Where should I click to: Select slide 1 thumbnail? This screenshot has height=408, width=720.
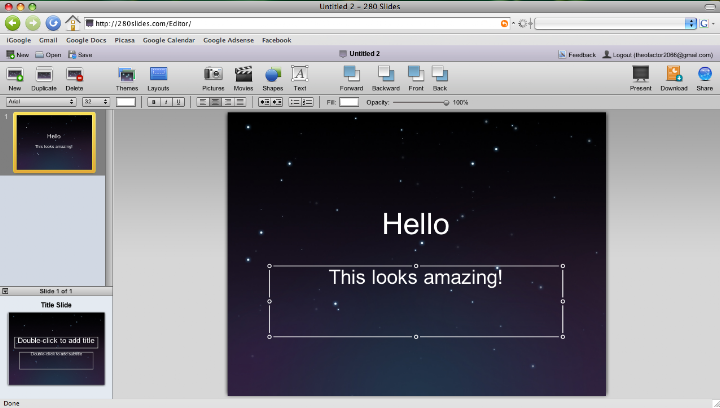coord(54,142)
